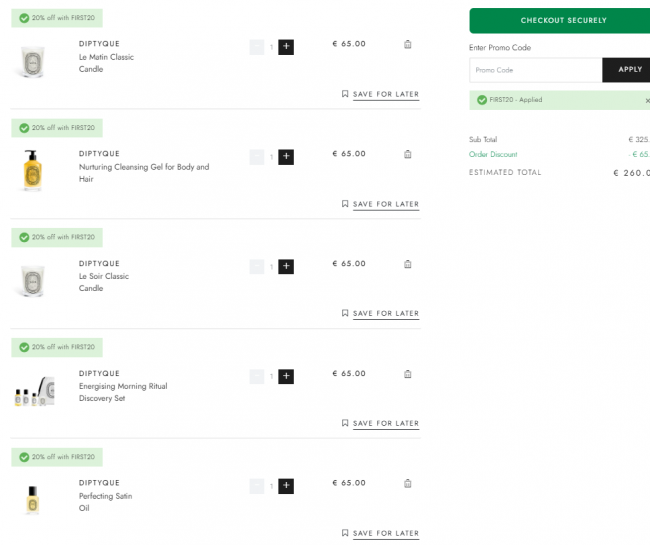Apply the promo code

[x=626, y=70]
